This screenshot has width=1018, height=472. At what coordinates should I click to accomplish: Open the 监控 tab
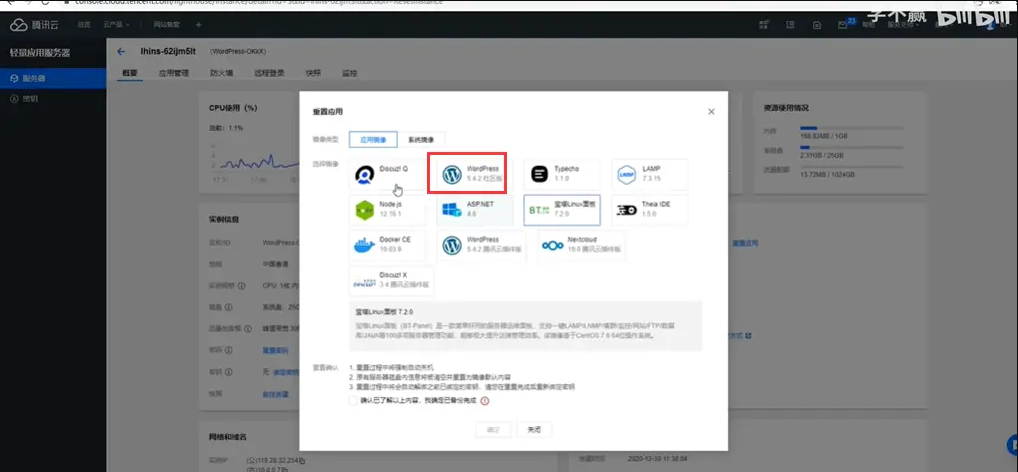point(349,73)
